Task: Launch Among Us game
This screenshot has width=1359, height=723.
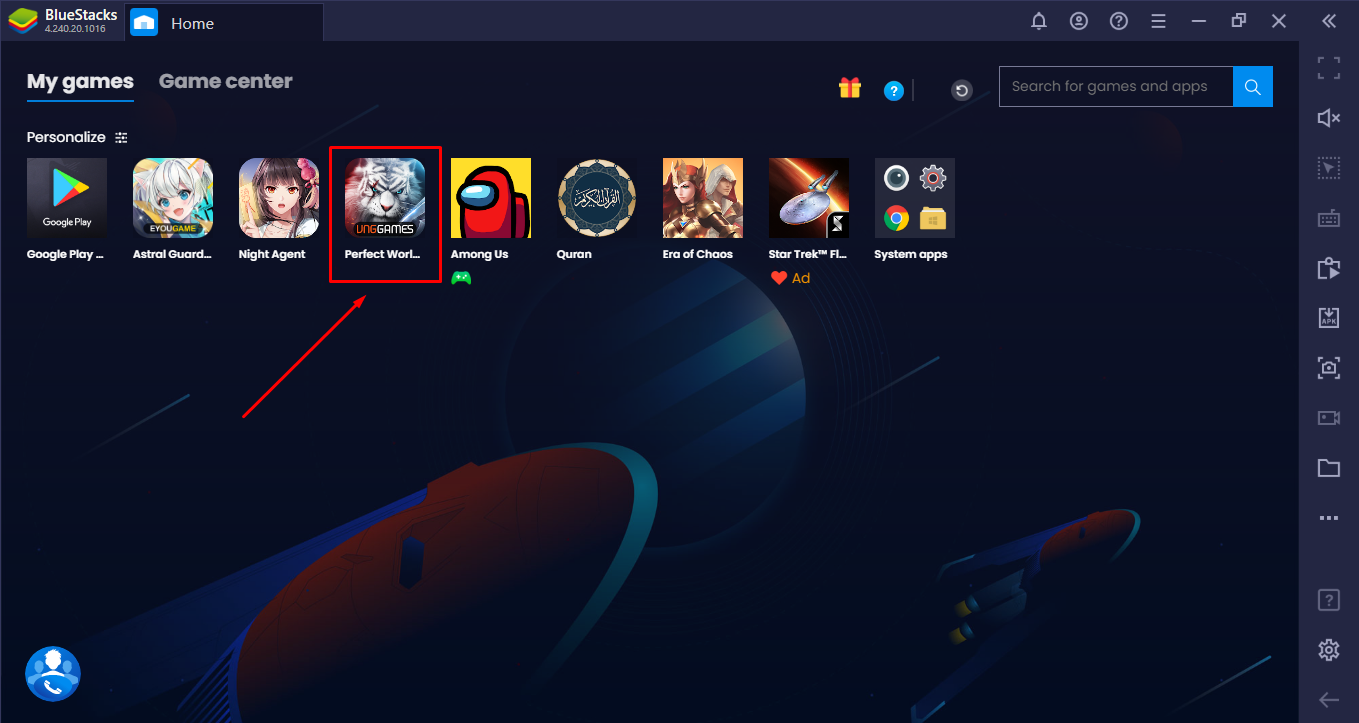Action: pyautogui.click(x=491, y=198)
